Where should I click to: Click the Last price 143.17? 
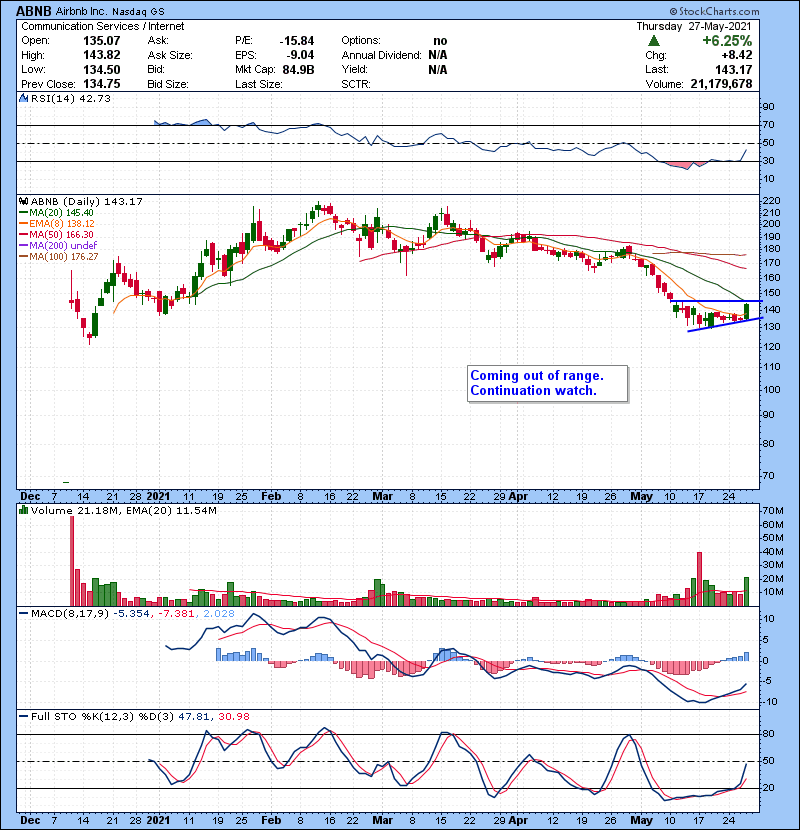[733, 69]
